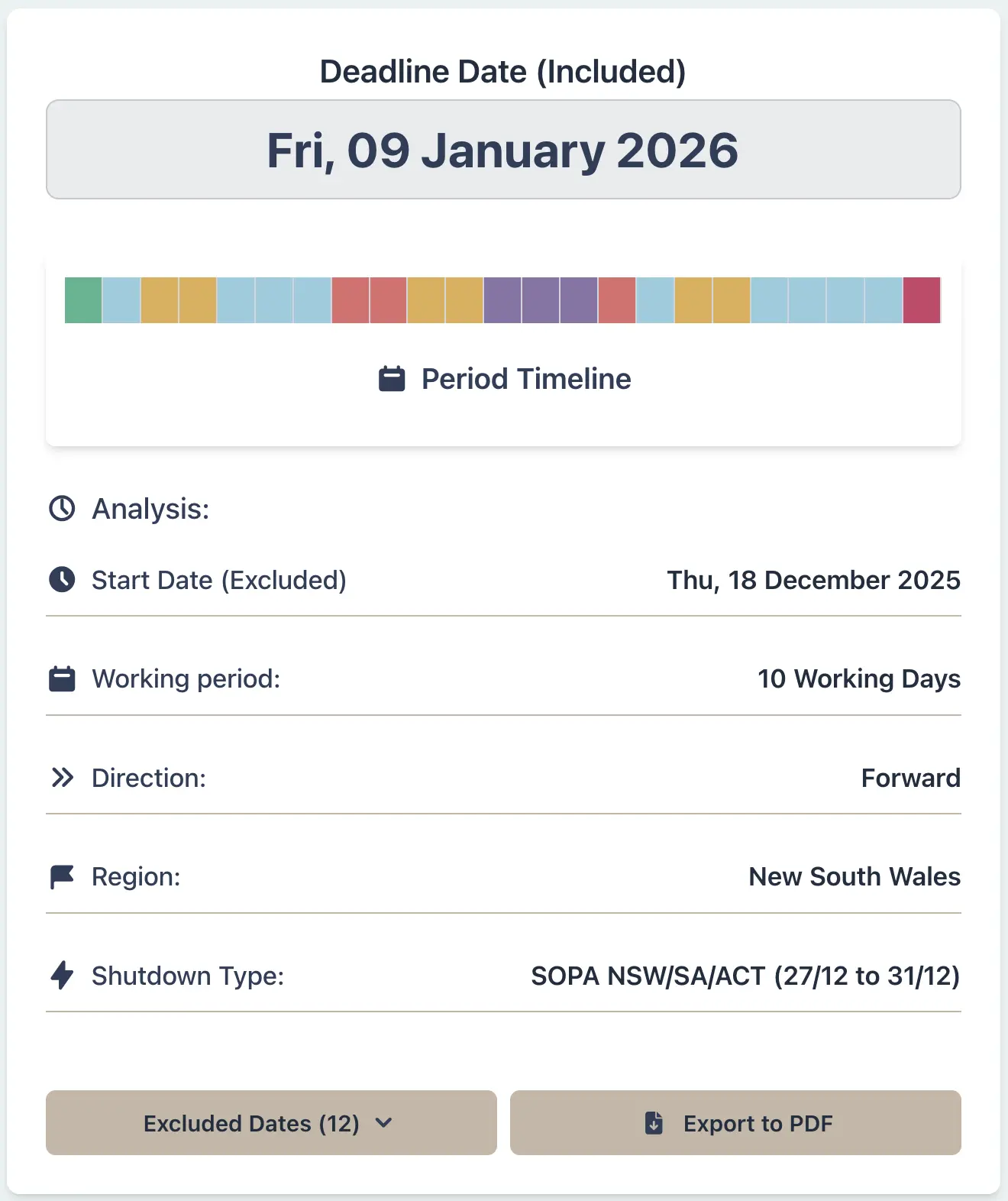The width and height of the screenshot is (1008, 1201).
Task: Select the deadline date field Fri, 09 January 2026
Action: coord(503,150)
